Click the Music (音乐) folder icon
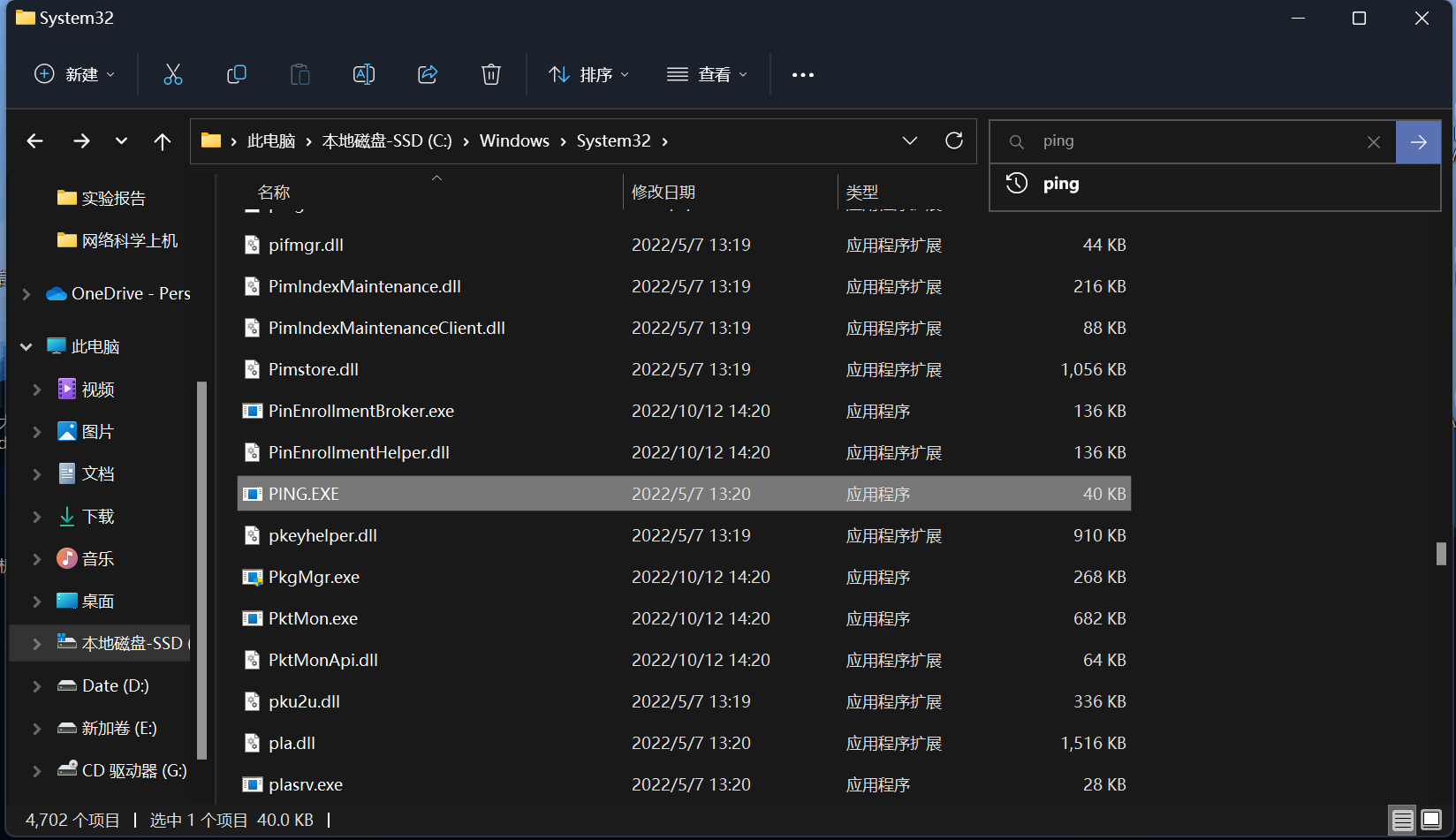 tap(66, 558)
